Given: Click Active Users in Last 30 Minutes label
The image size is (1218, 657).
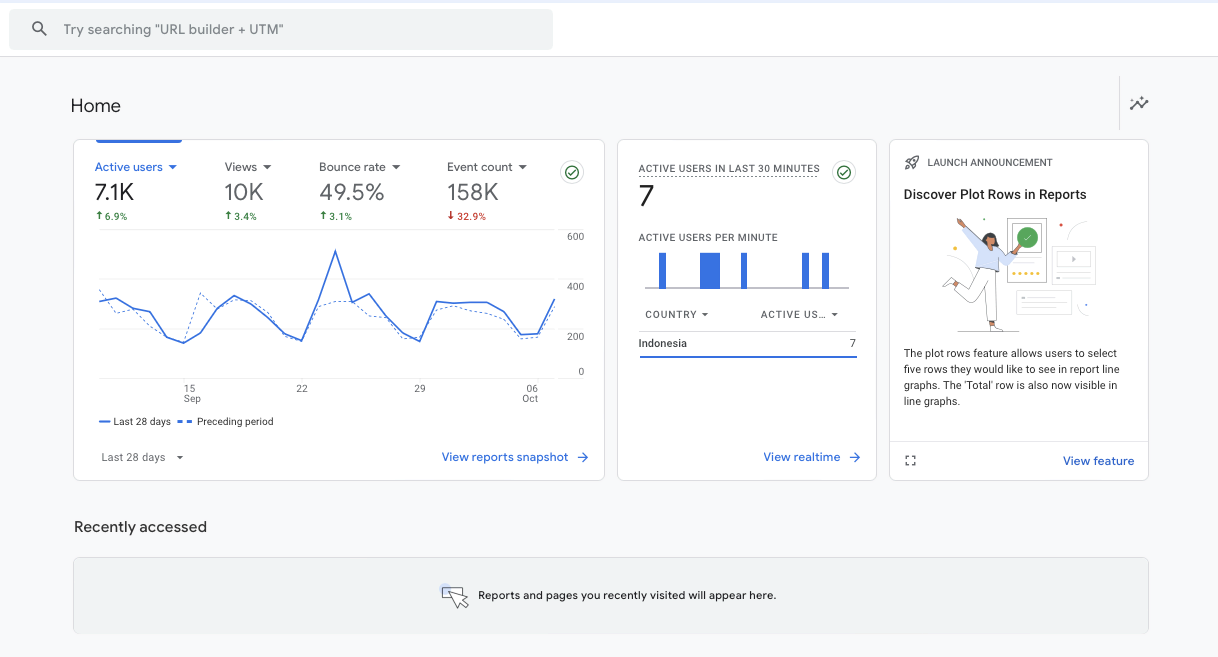Looking at the screenshot, I should (729, 169).
